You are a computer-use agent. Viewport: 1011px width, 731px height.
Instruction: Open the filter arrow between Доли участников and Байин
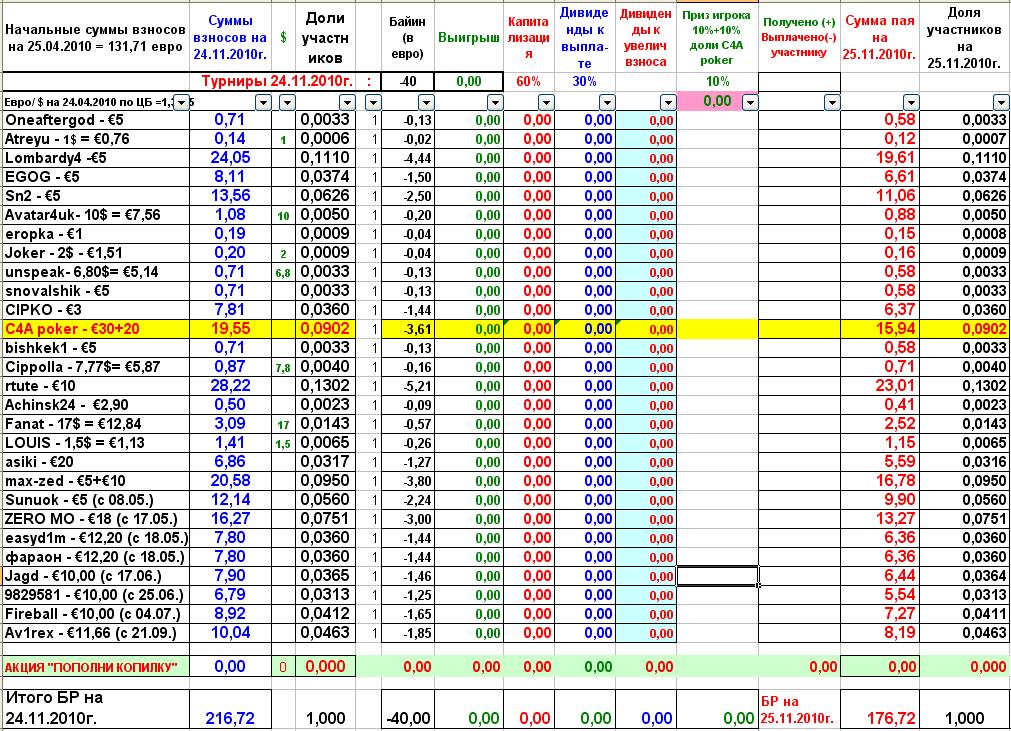[x=373, y=102]
